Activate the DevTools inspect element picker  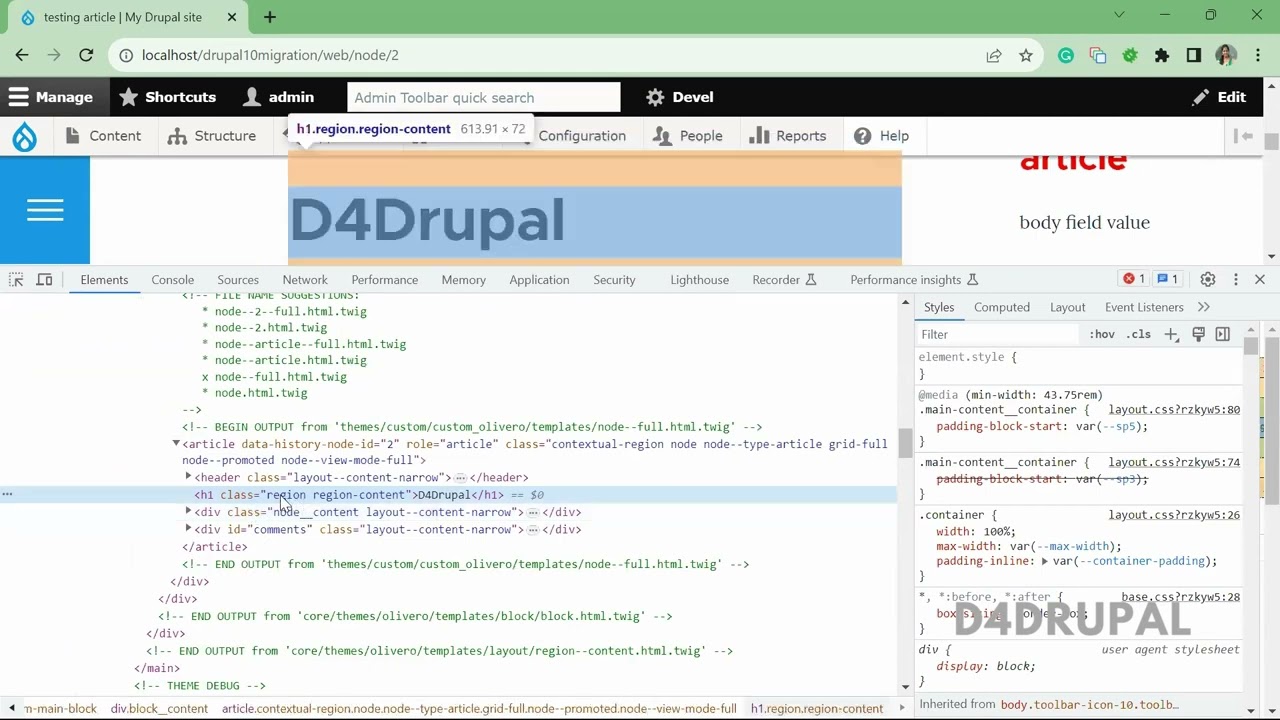click(16, 280)
